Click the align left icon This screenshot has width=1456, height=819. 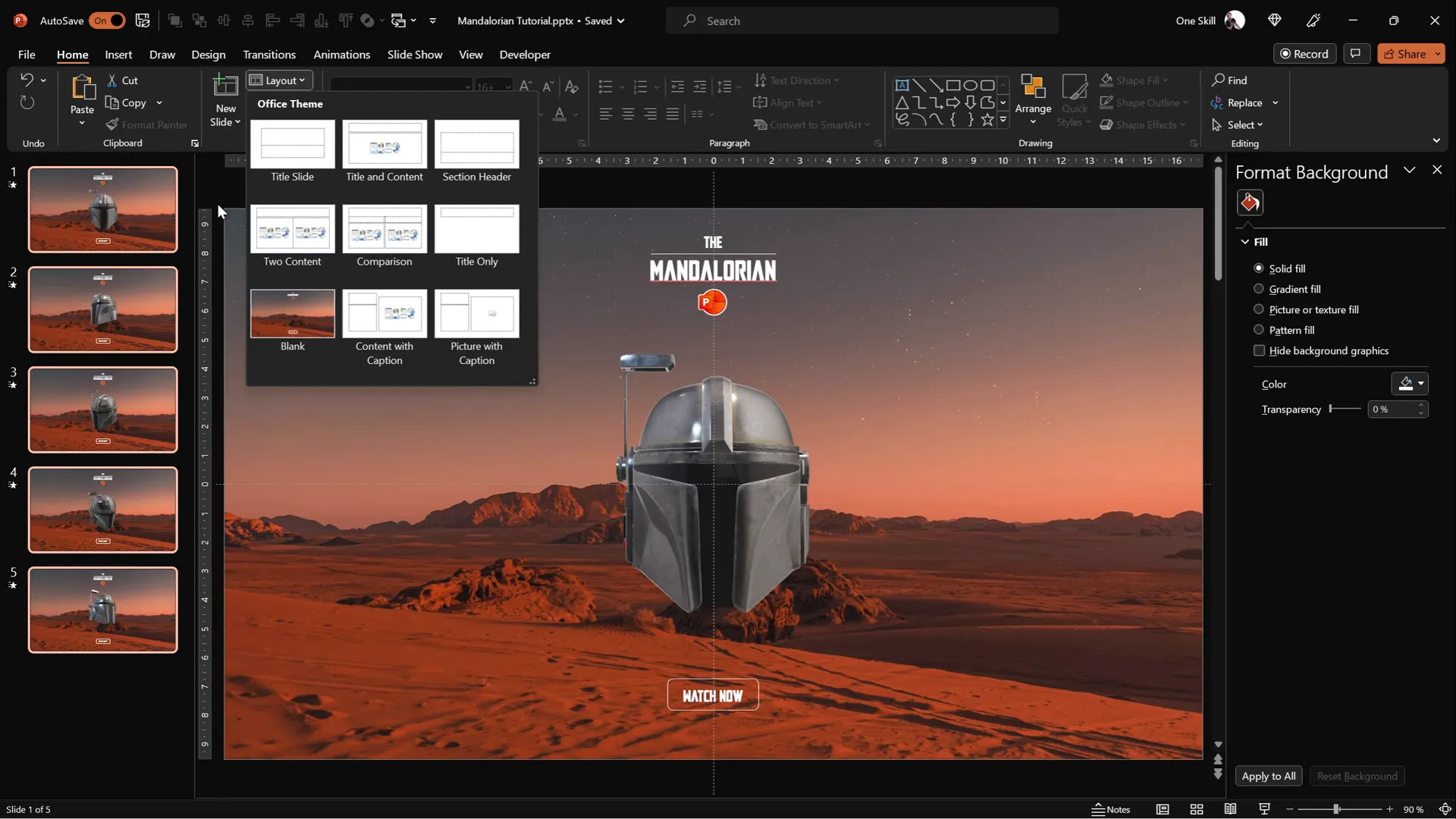(605, 114)
